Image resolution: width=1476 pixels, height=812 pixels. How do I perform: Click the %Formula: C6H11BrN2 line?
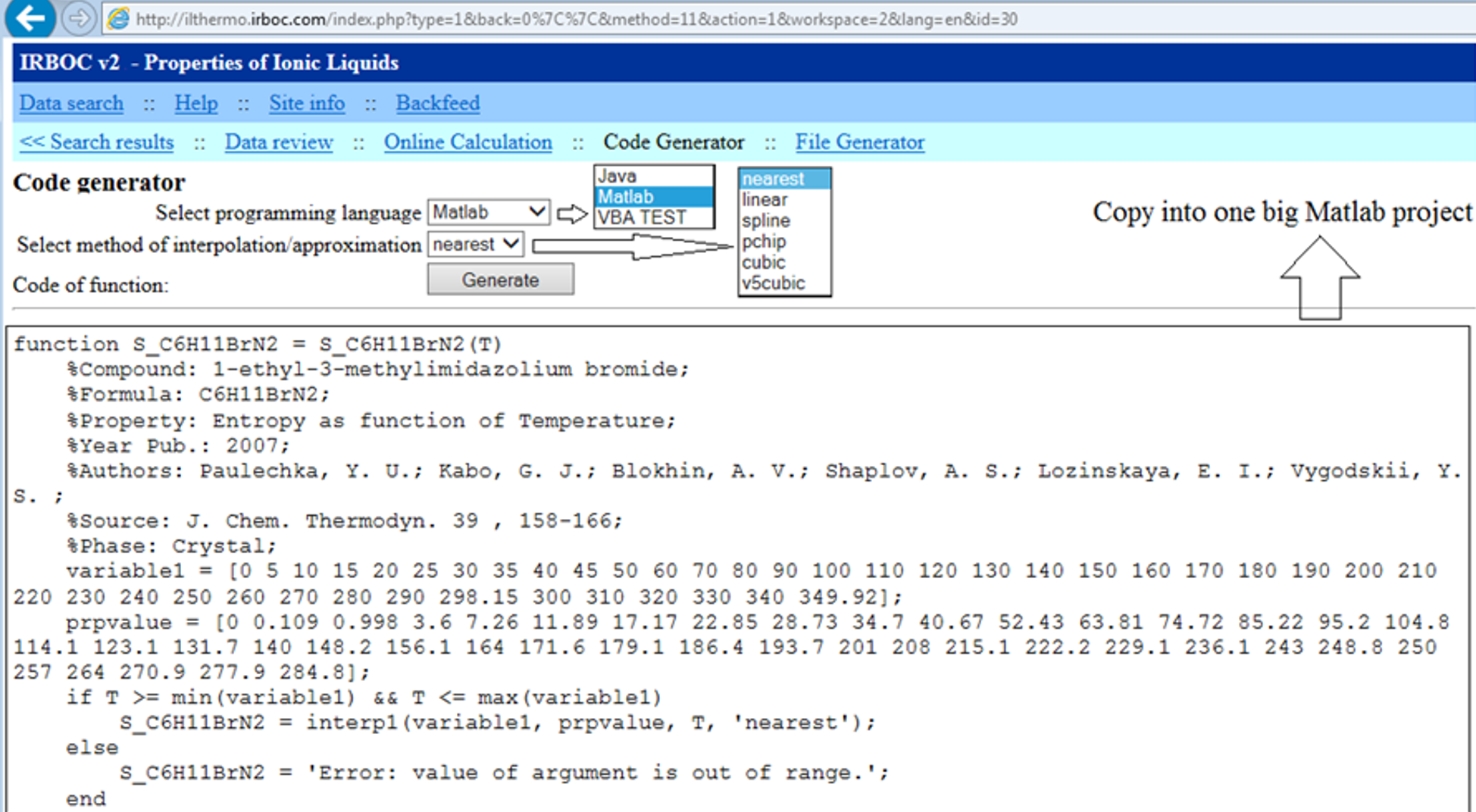pos(198,395)
